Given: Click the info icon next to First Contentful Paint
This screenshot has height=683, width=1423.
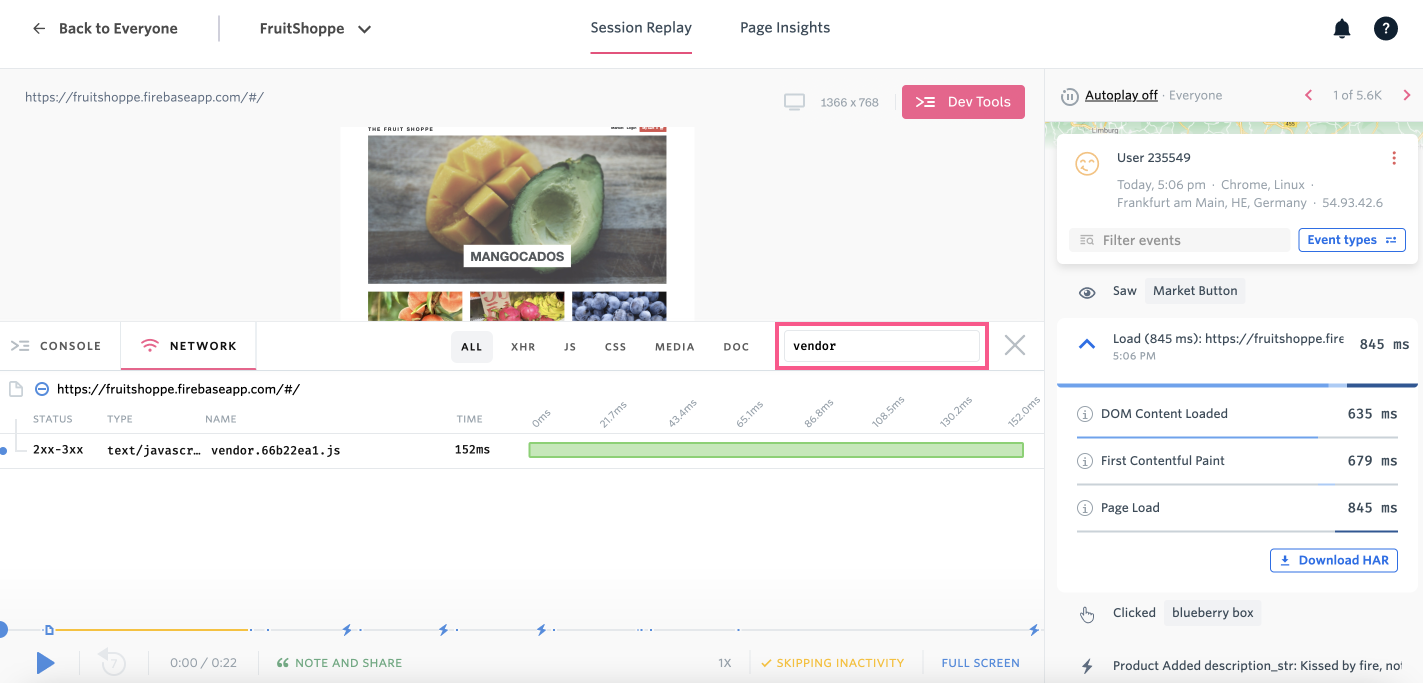Looking at the screenshot, I should tap(1084, 461).
